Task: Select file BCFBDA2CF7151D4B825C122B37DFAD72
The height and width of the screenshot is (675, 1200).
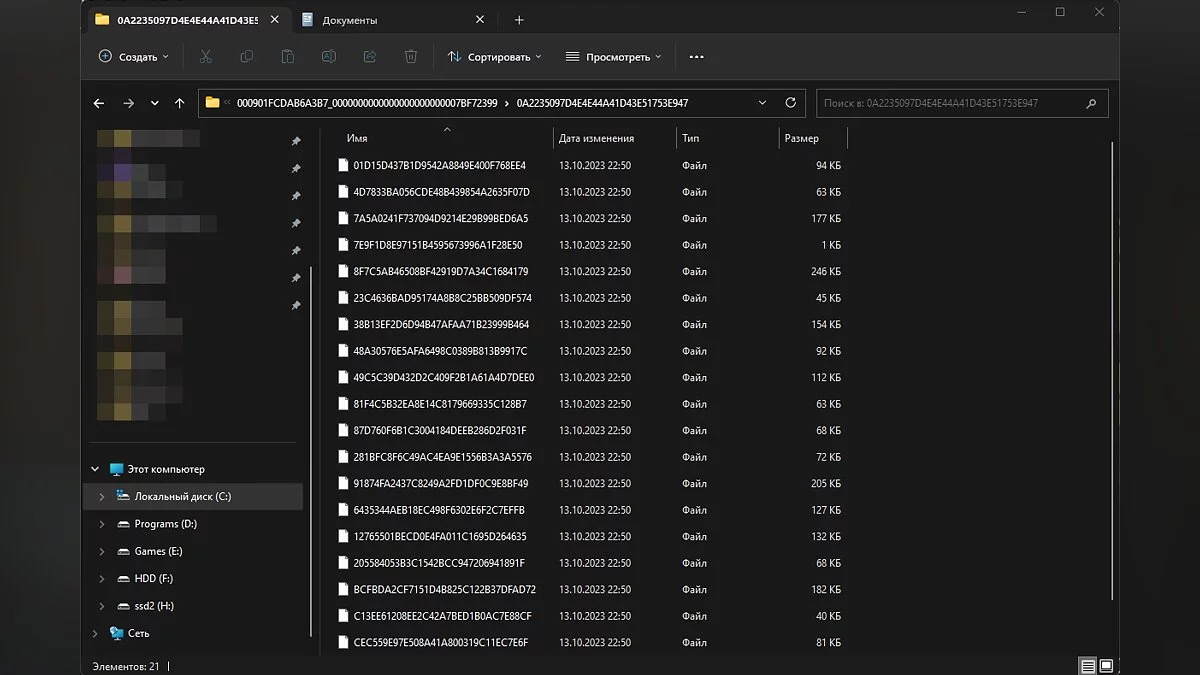Action: click(x=444, y=590)
